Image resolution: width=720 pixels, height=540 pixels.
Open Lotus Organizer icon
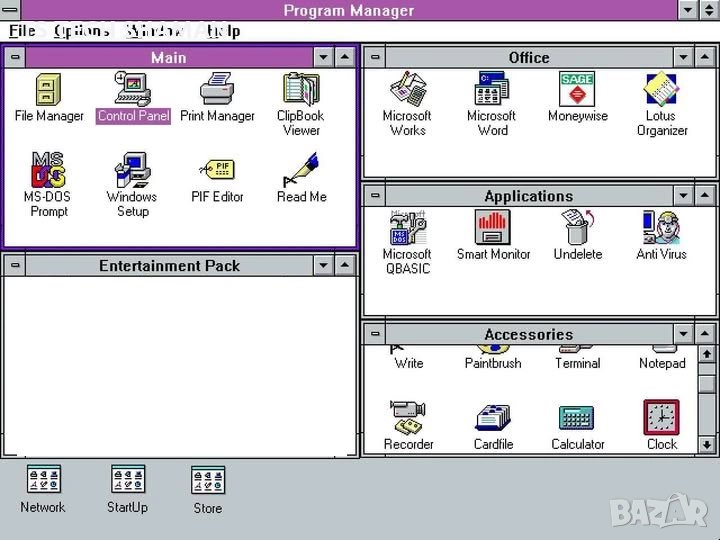coord(661,91)
